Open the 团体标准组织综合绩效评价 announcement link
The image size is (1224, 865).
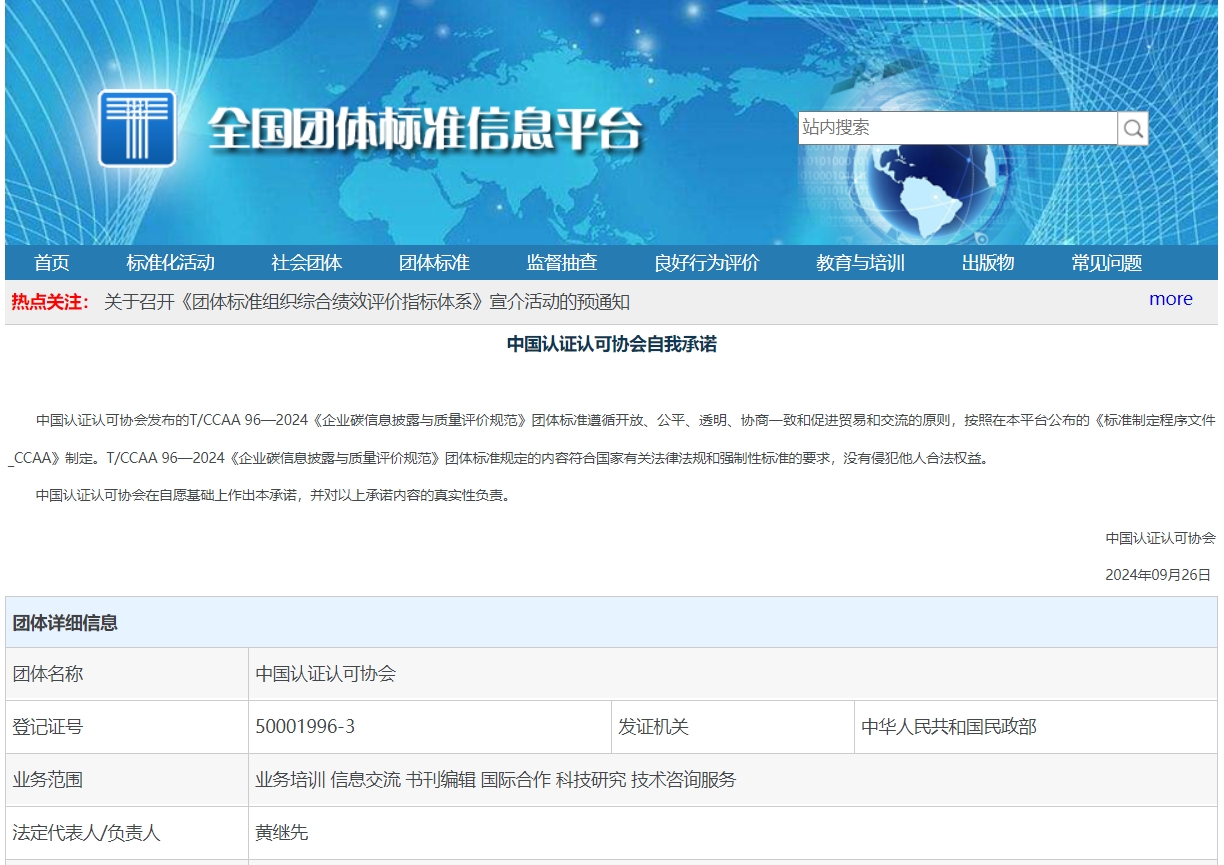[x=366, y=302]
